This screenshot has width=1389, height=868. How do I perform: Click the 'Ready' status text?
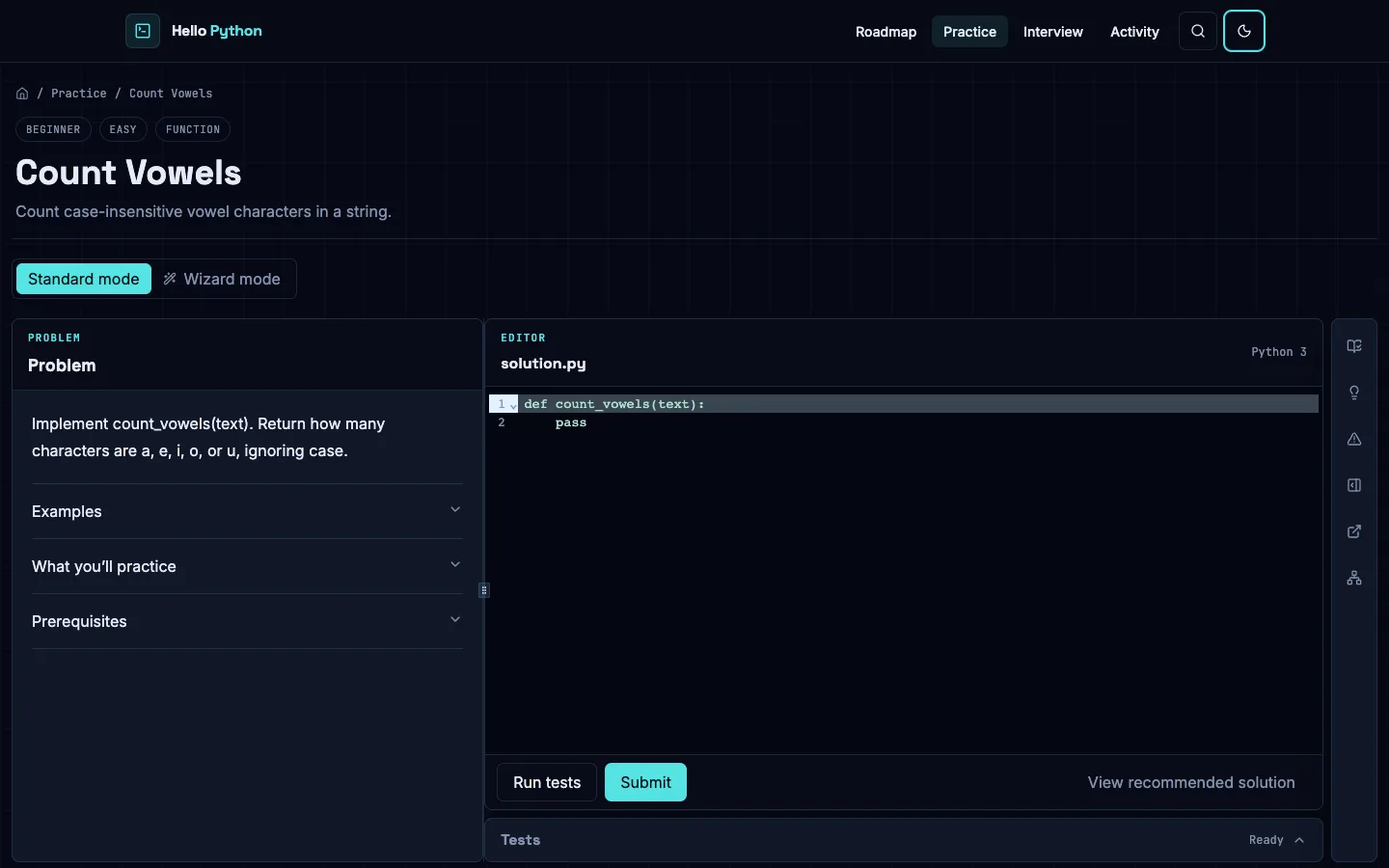(1266, 840)
